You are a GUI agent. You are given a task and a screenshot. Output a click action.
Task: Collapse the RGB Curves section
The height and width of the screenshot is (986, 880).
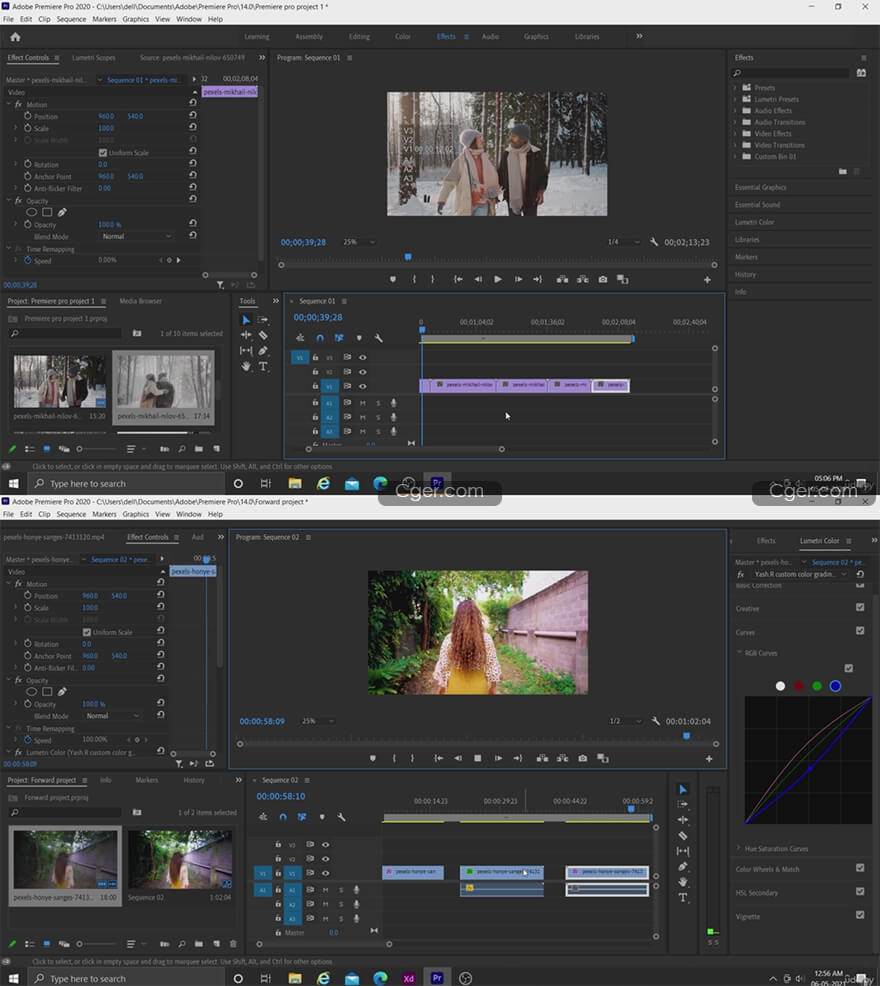[x=739, y=653]
